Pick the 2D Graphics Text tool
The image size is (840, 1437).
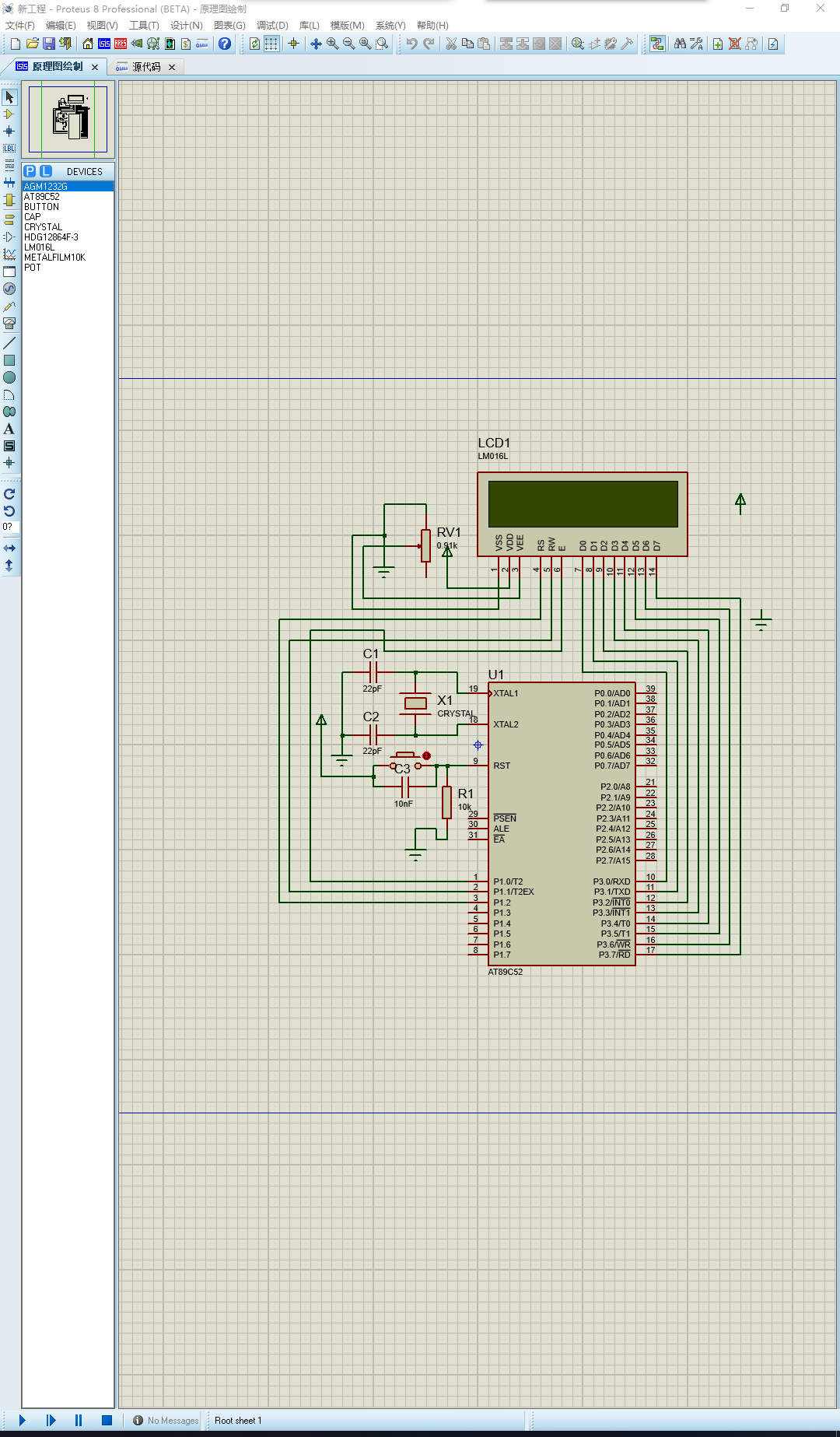tap(9, 429)
